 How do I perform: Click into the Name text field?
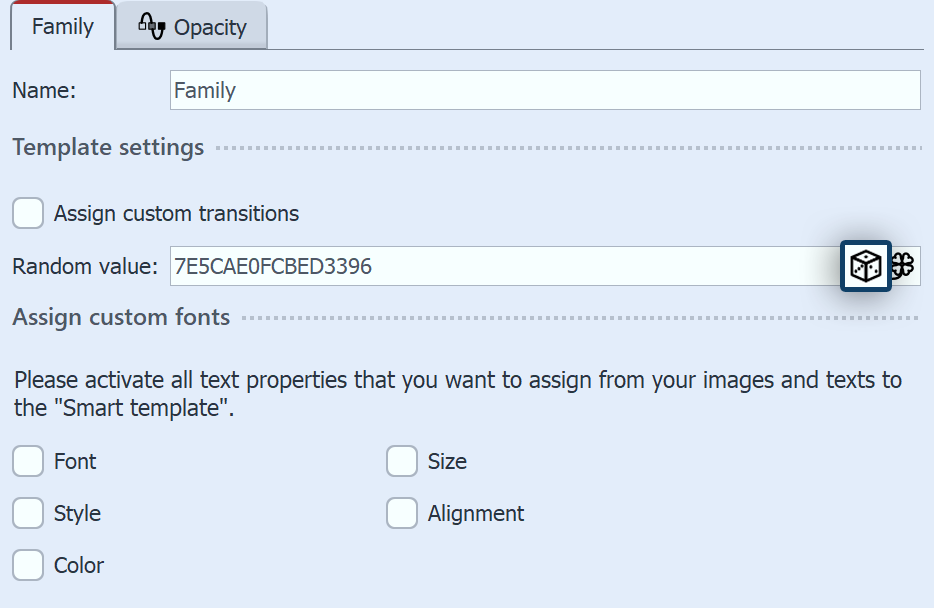coord(545,90)
